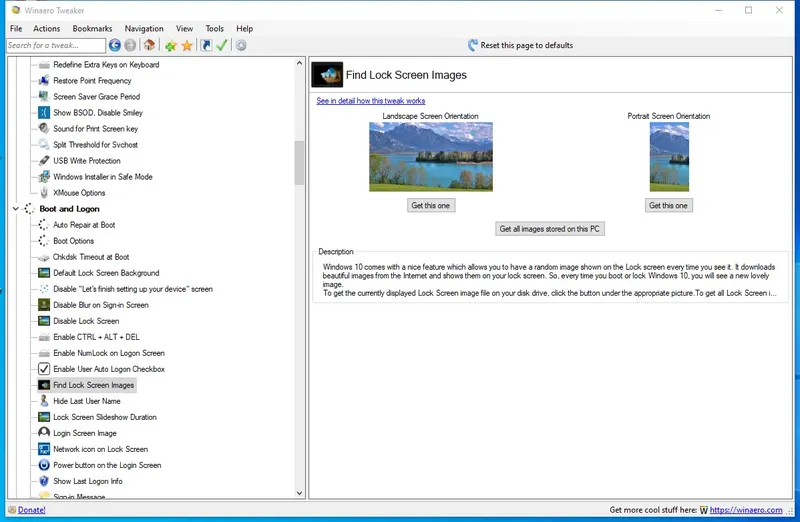Select Redefine Extra Keys on Keyboard
The image size is (800, 522).
pyautogui.click(x=106, y=65)
